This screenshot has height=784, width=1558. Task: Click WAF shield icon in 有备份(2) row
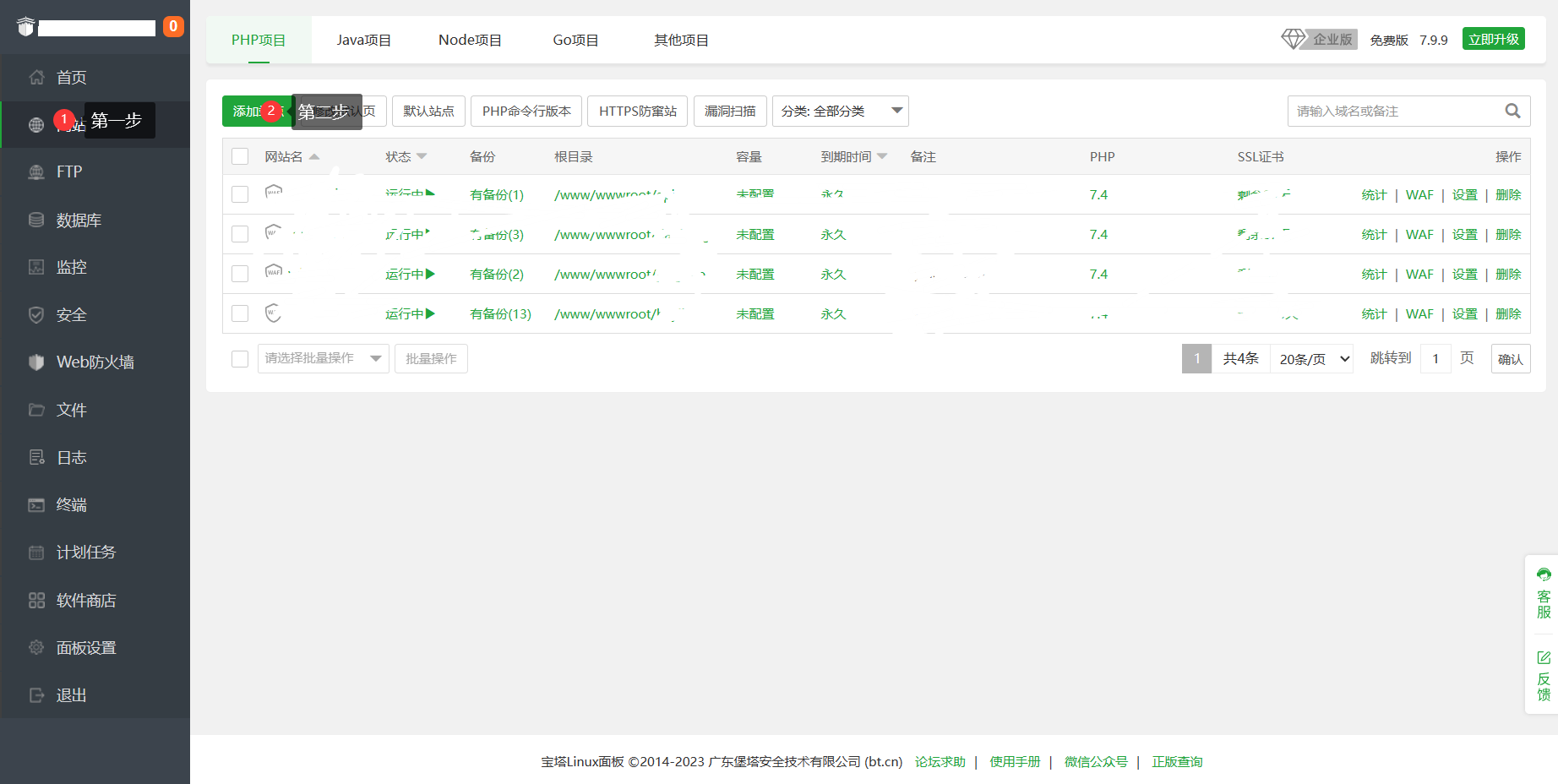274,272
